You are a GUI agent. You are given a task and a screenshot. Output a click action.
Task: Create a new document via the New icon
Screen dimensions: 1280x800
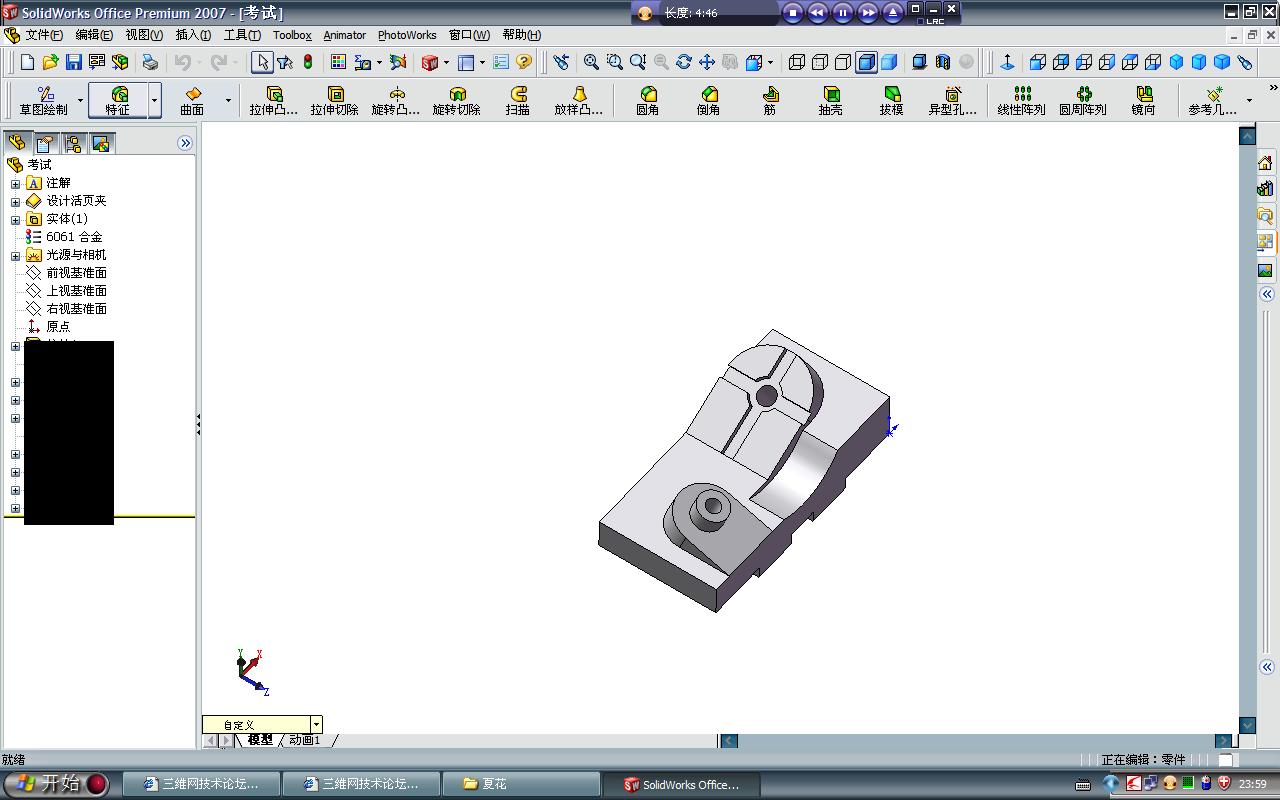28,62
